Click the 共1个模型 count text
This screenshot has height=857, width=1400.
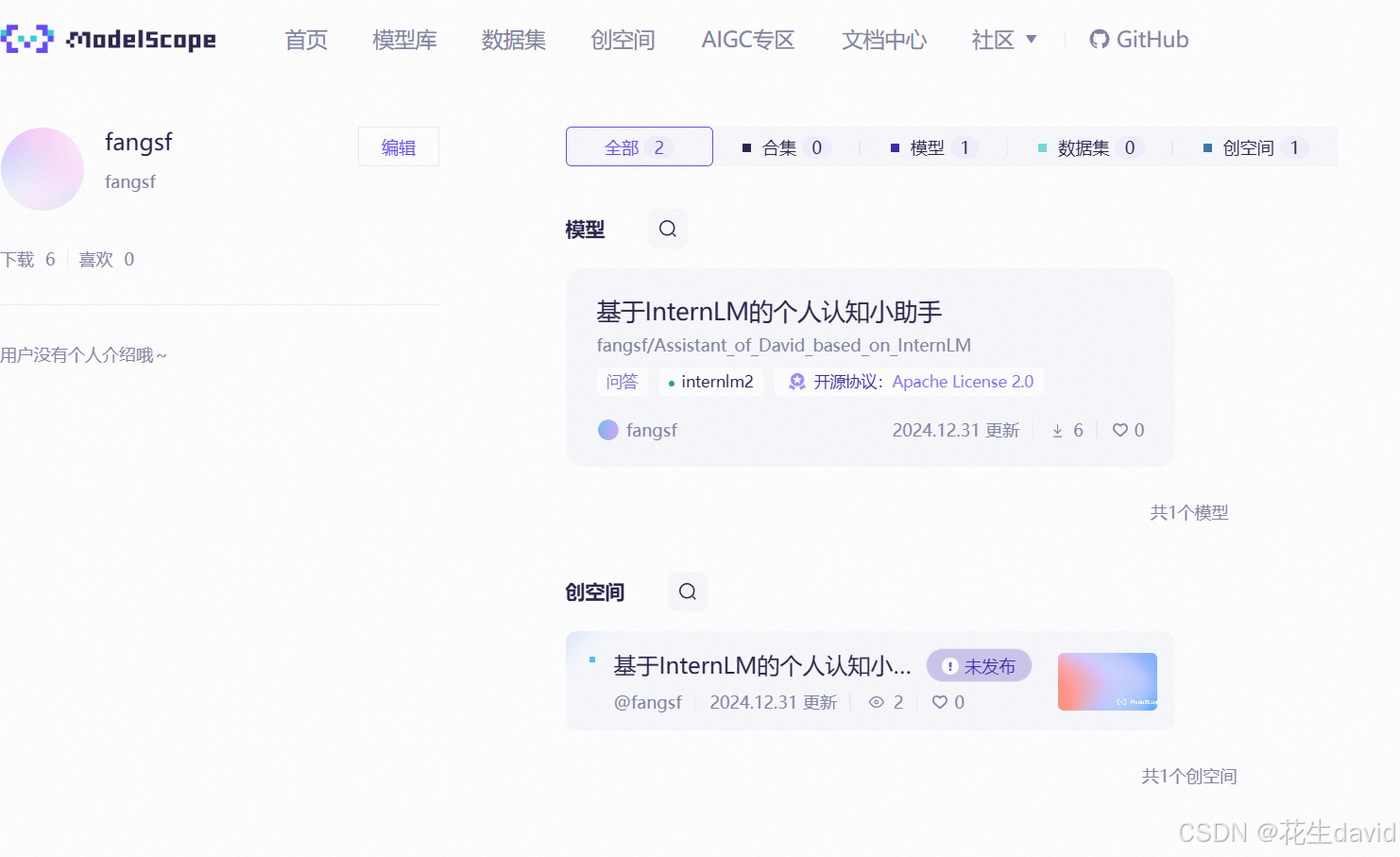coord(1189,512)
